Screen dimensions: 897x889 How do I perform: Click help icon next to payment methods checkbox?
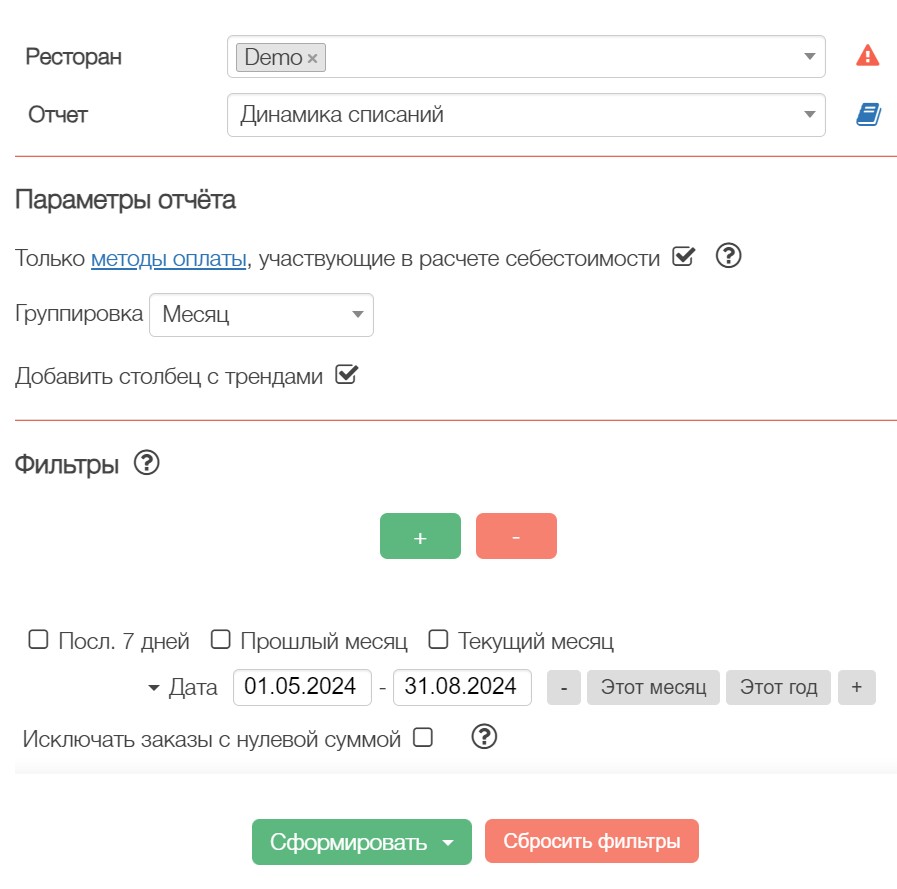tap(729, 258)
